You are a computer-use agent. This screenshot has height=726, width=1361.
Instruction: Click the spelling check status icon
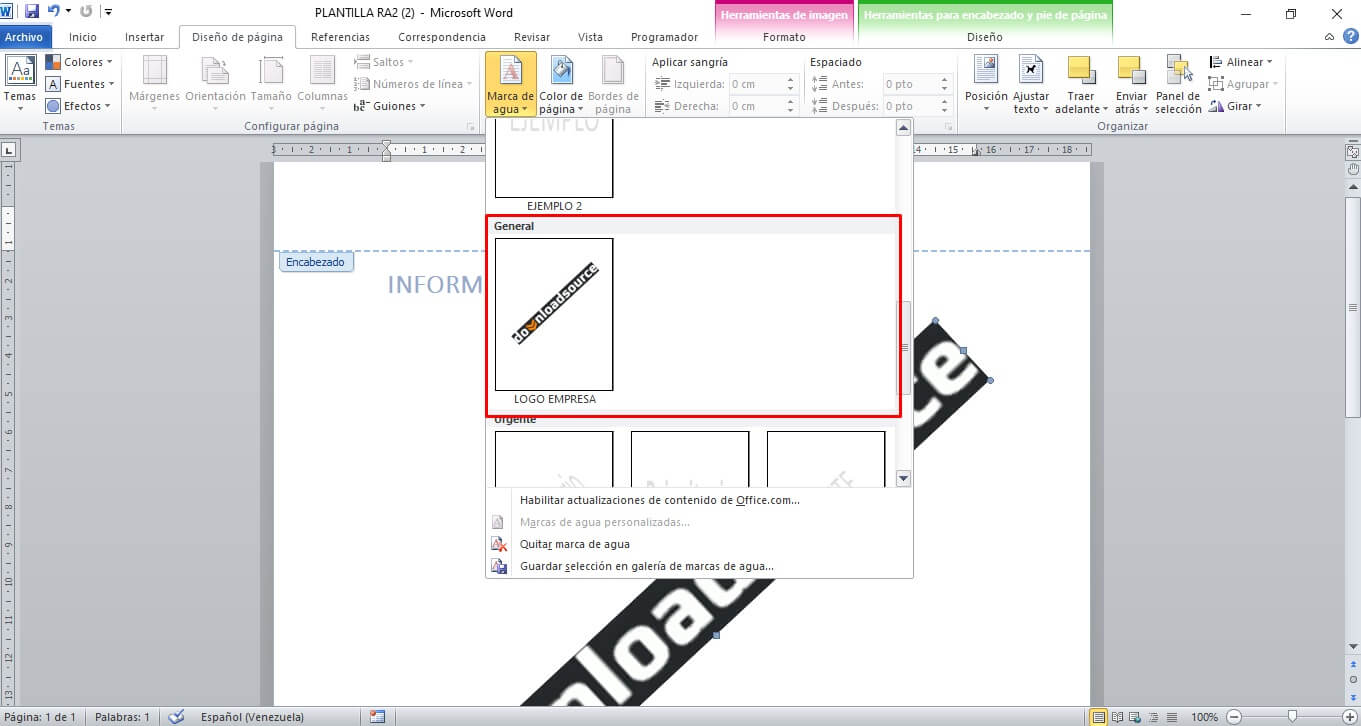pyautogui.click(x=177, y=717)
